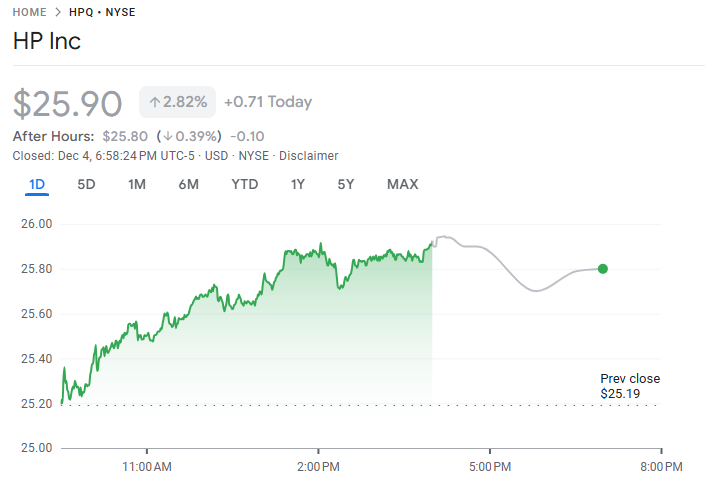Select the 1Y range tab
The width and height of the screenshot is (705, 486).
click(x=298, y=184)
